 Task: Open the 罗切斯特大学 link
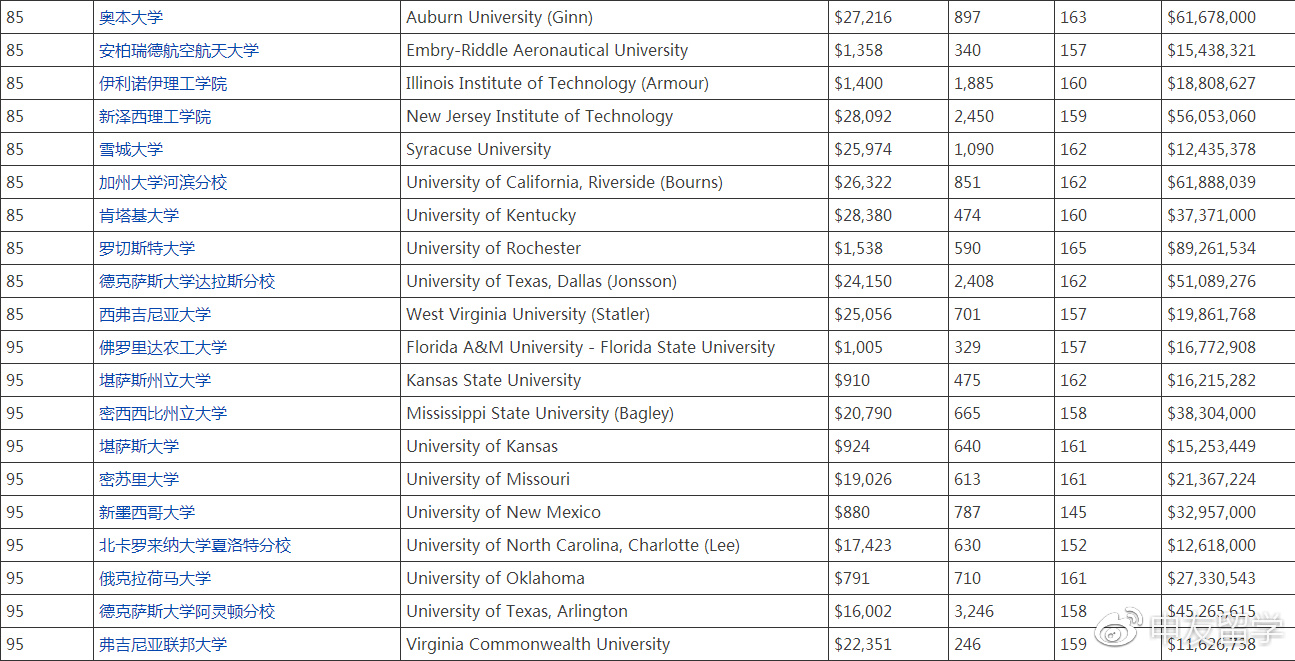tap(147, 248)
